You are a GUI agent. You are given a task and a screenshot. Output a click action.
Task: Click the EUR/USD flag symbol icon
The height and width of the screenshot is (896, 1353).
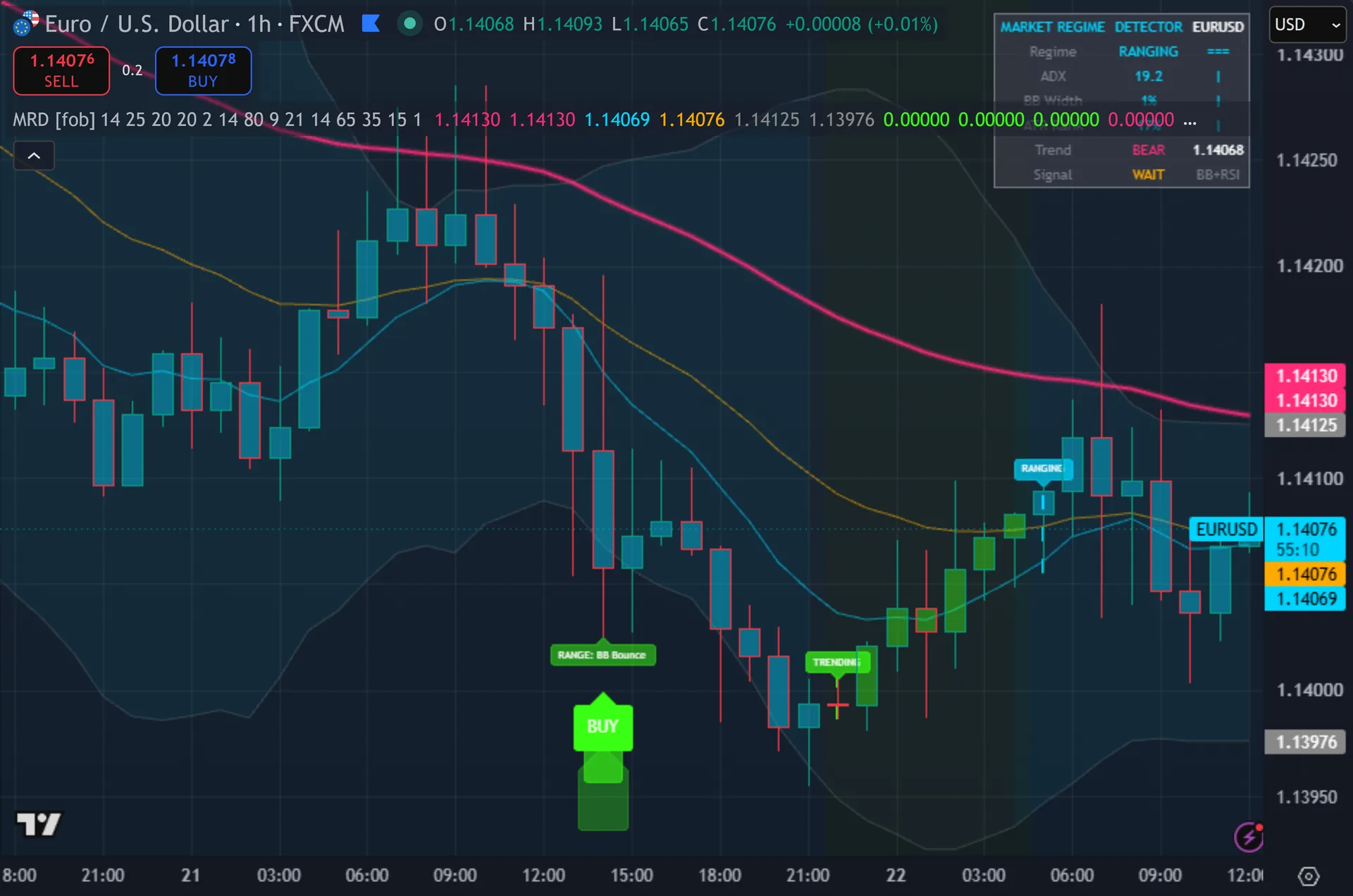[26, 24]
